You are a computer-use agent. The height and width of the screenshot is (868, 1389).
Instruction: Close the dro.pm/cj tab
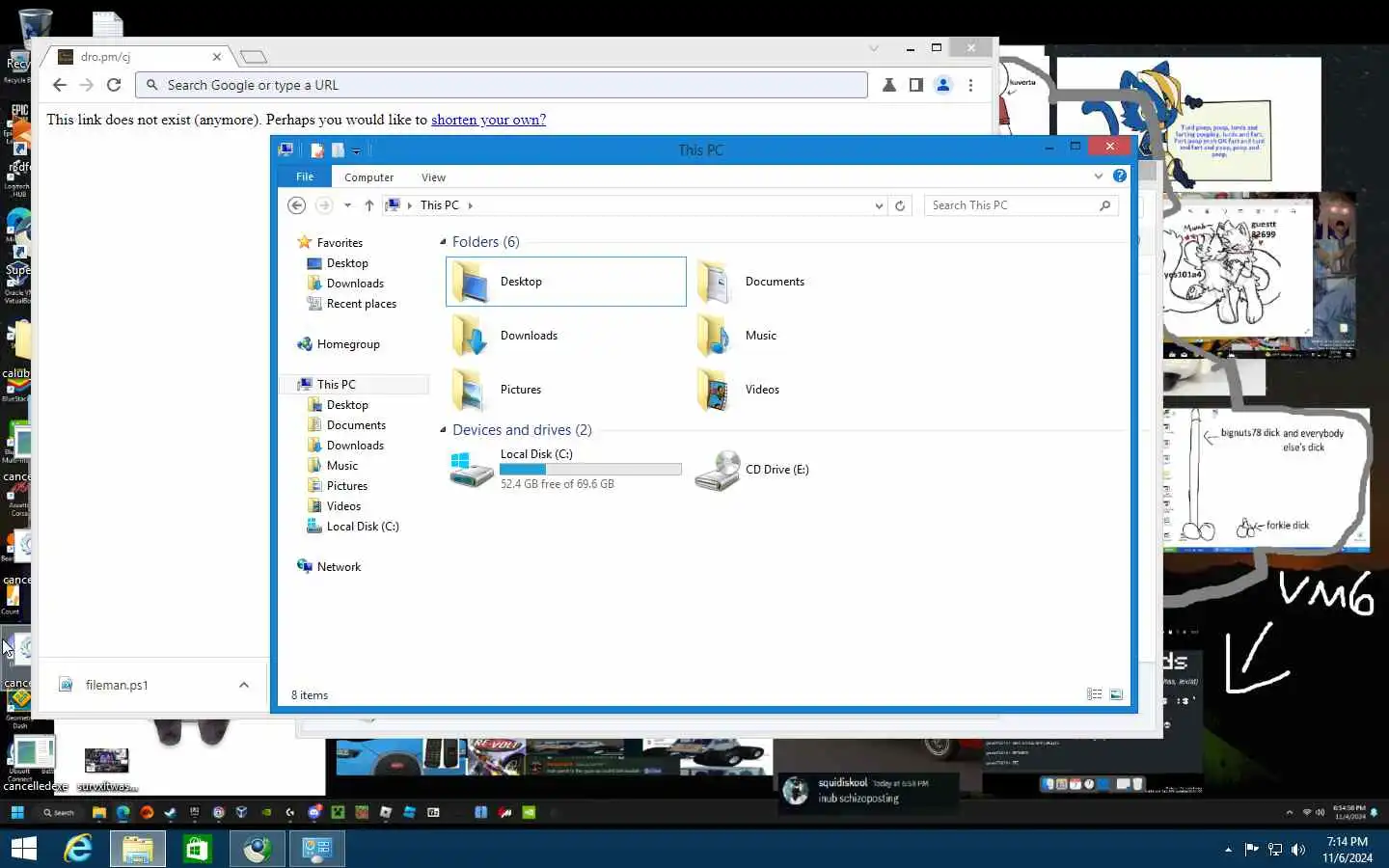(x=217, y=57)
